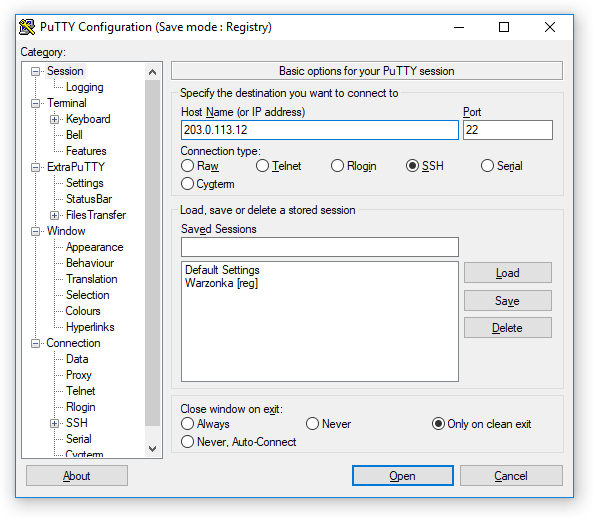Set close window on exit to Never
Screen dimensions: 593x518
328,424
